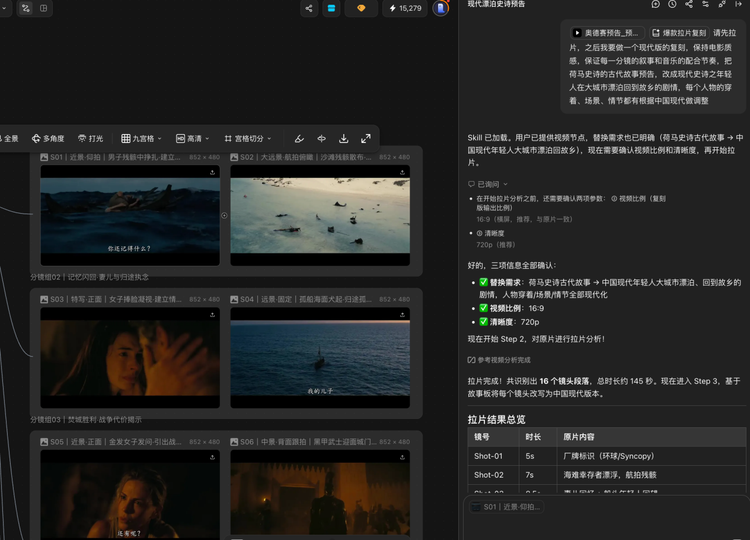This screenshot has height=540, width=750.
Task: Open the top-left collapsed dropdown chevron
Action: click(4, 8)
